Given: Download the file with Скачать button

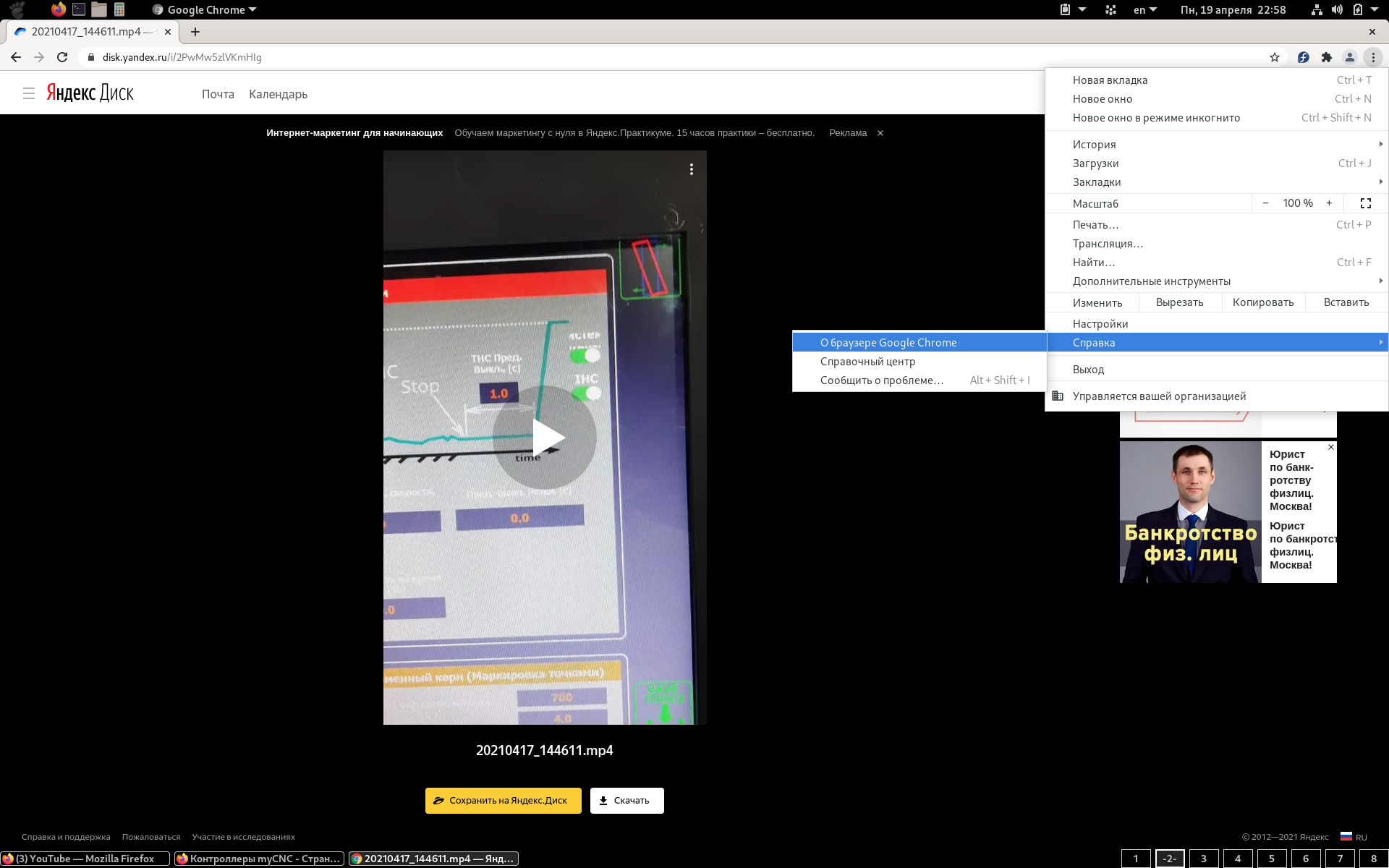Looking at the screenshot, I should (626, 801).
